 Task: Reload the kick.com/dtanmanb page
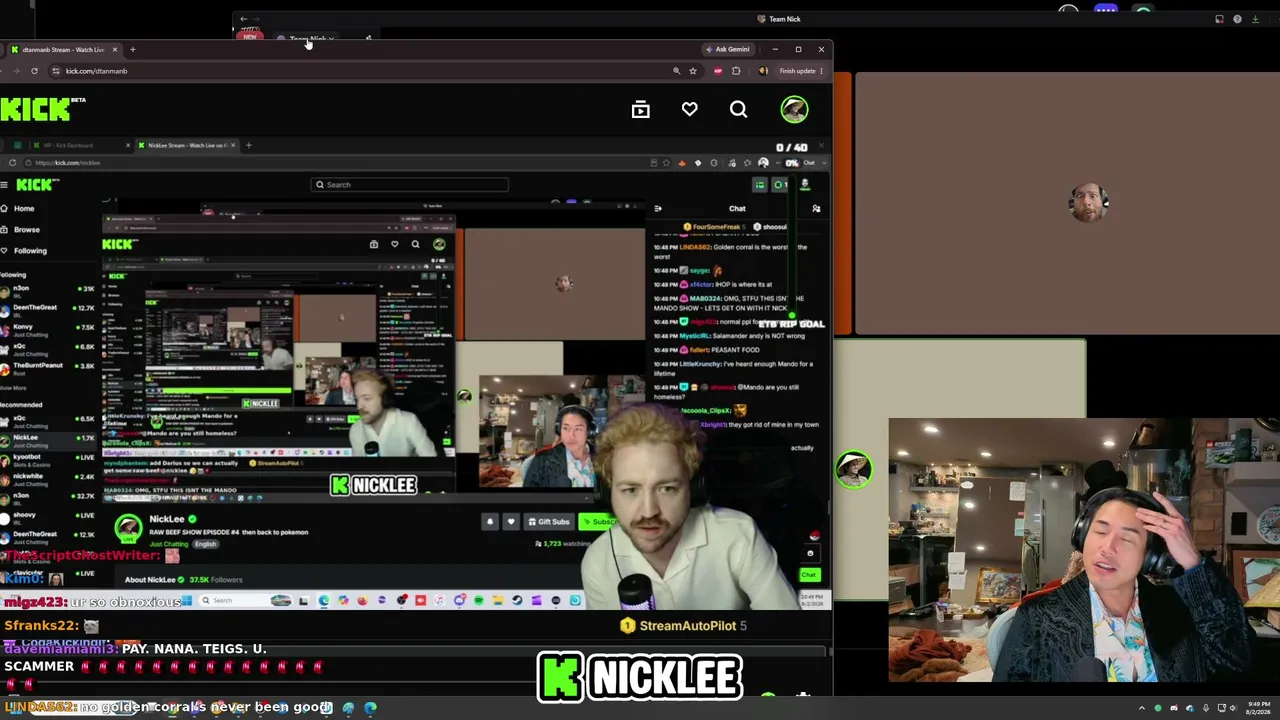[x=34, y=71]
